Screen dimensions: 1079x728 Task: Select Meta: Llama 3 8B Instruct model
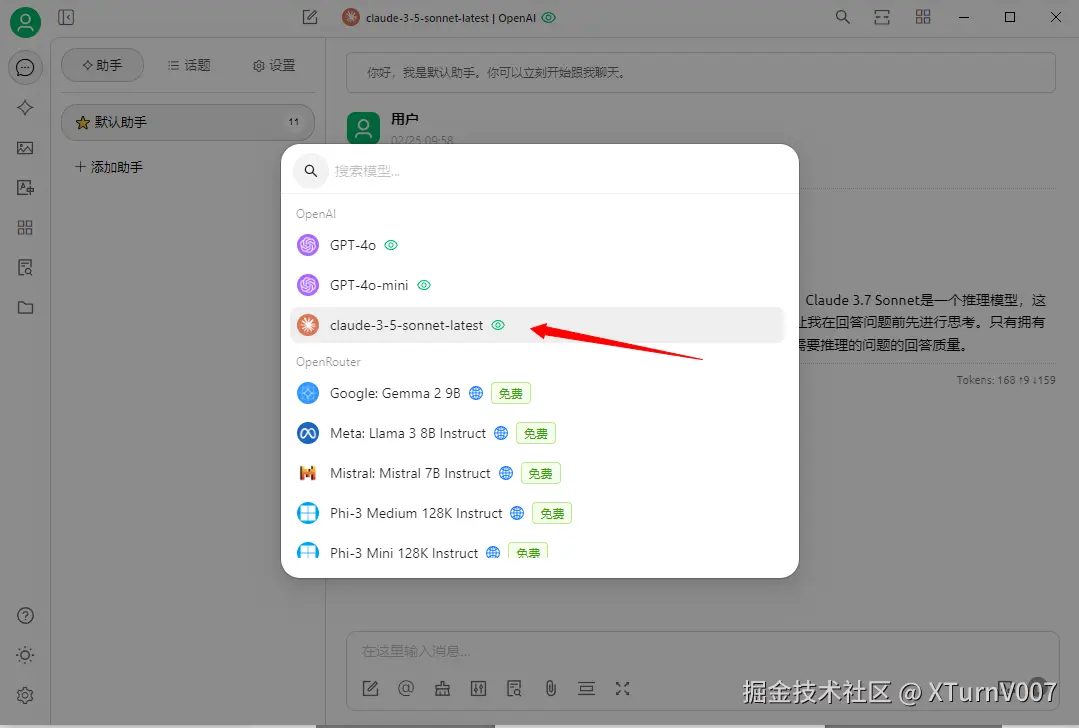tap(537, 433)
